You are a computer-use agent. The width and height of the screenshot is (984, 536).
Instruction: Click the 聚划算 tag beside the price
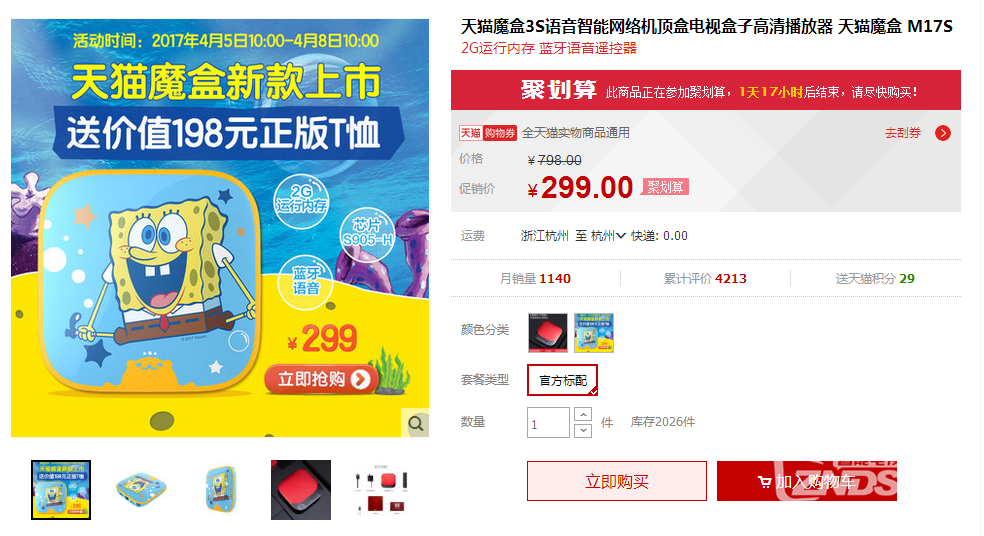click(665, 187)
